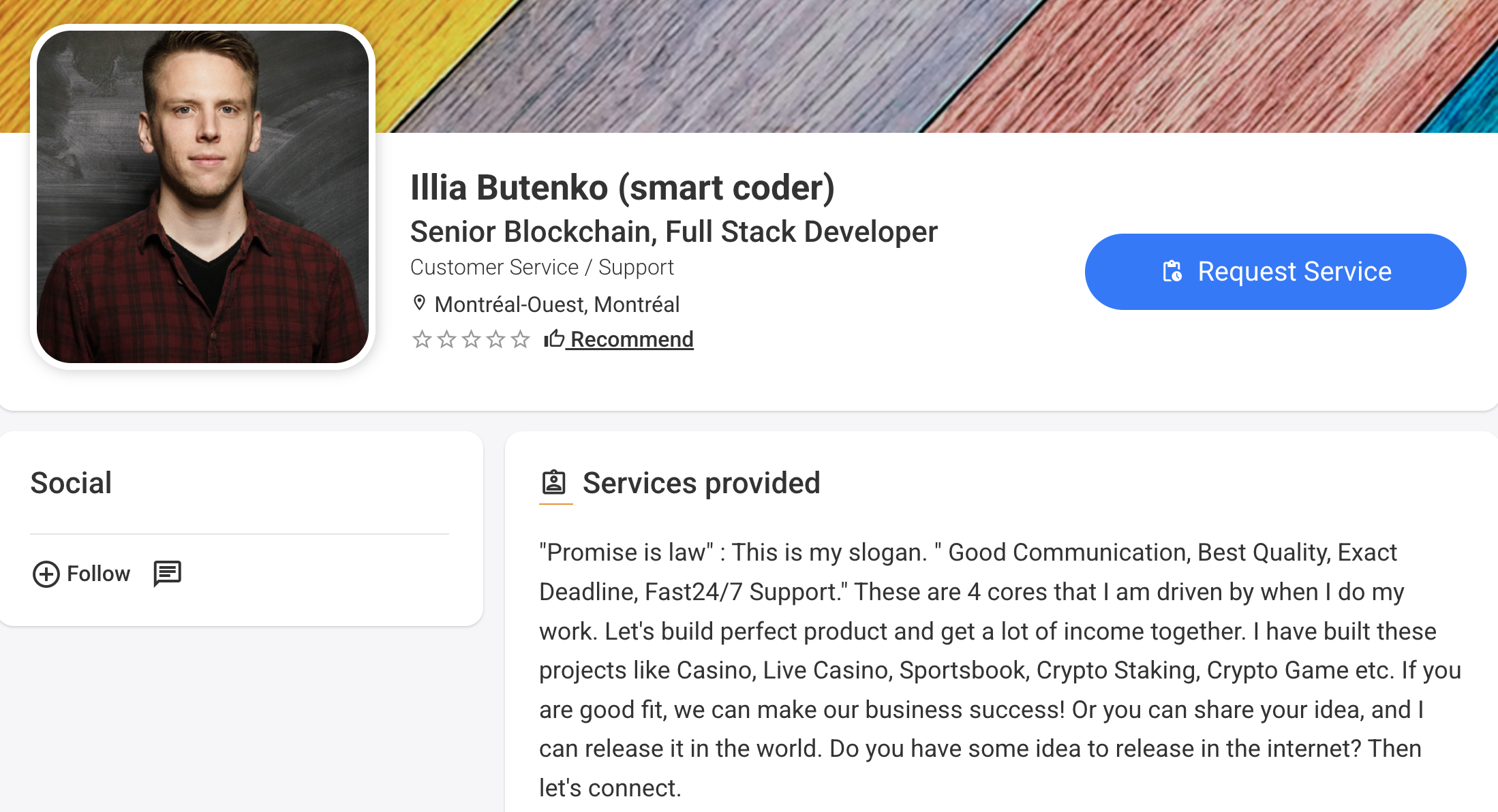
Task: Click the Services provided badge icon
Action: tap(554, 482)
